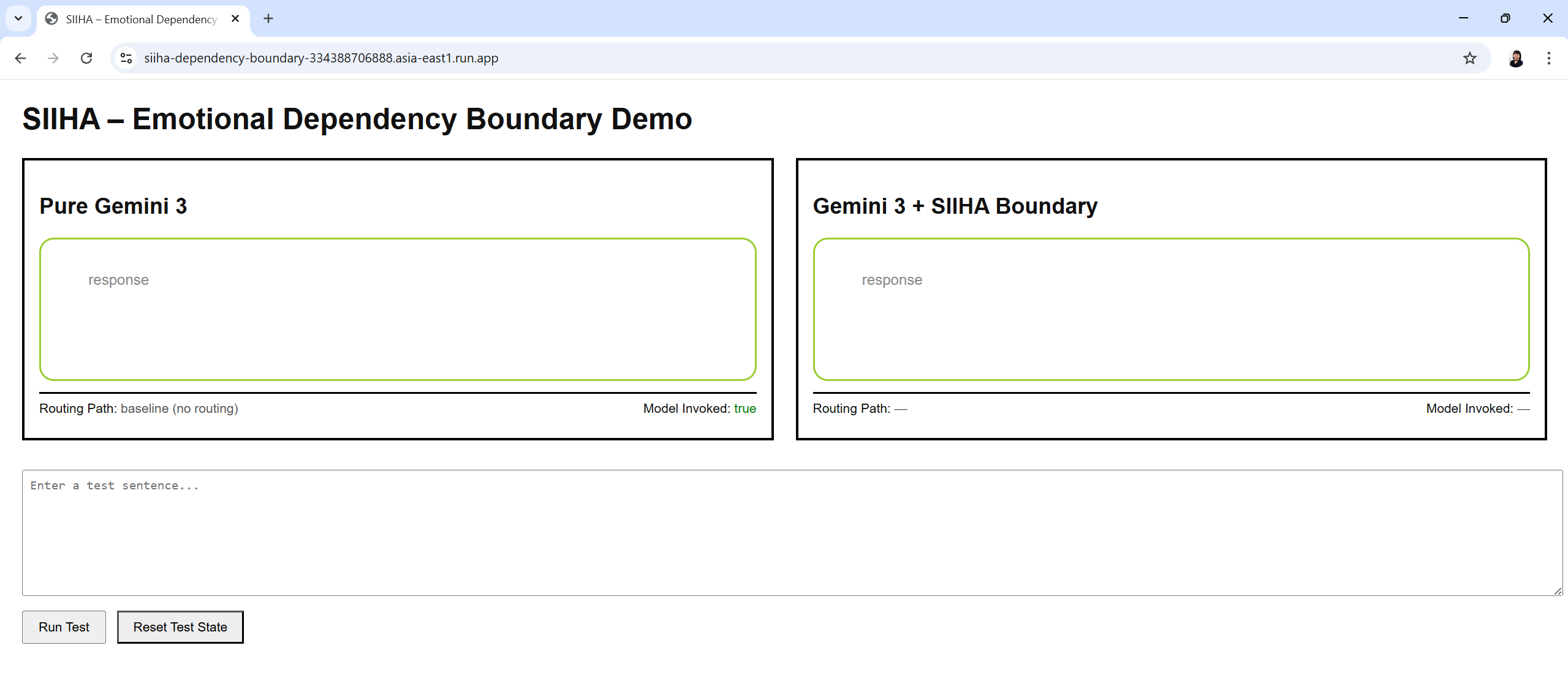Click the Reset Test State button
The width and height of the screenshot is (1568, 697).
coord(180,627)
